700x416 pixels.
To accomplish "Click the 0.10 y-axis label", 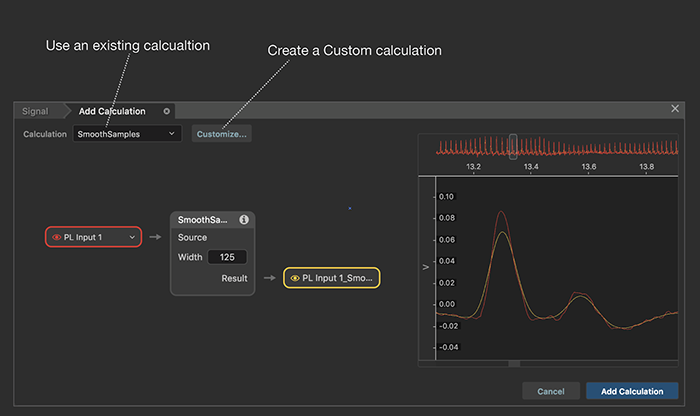I will click(x=446, y=196).
